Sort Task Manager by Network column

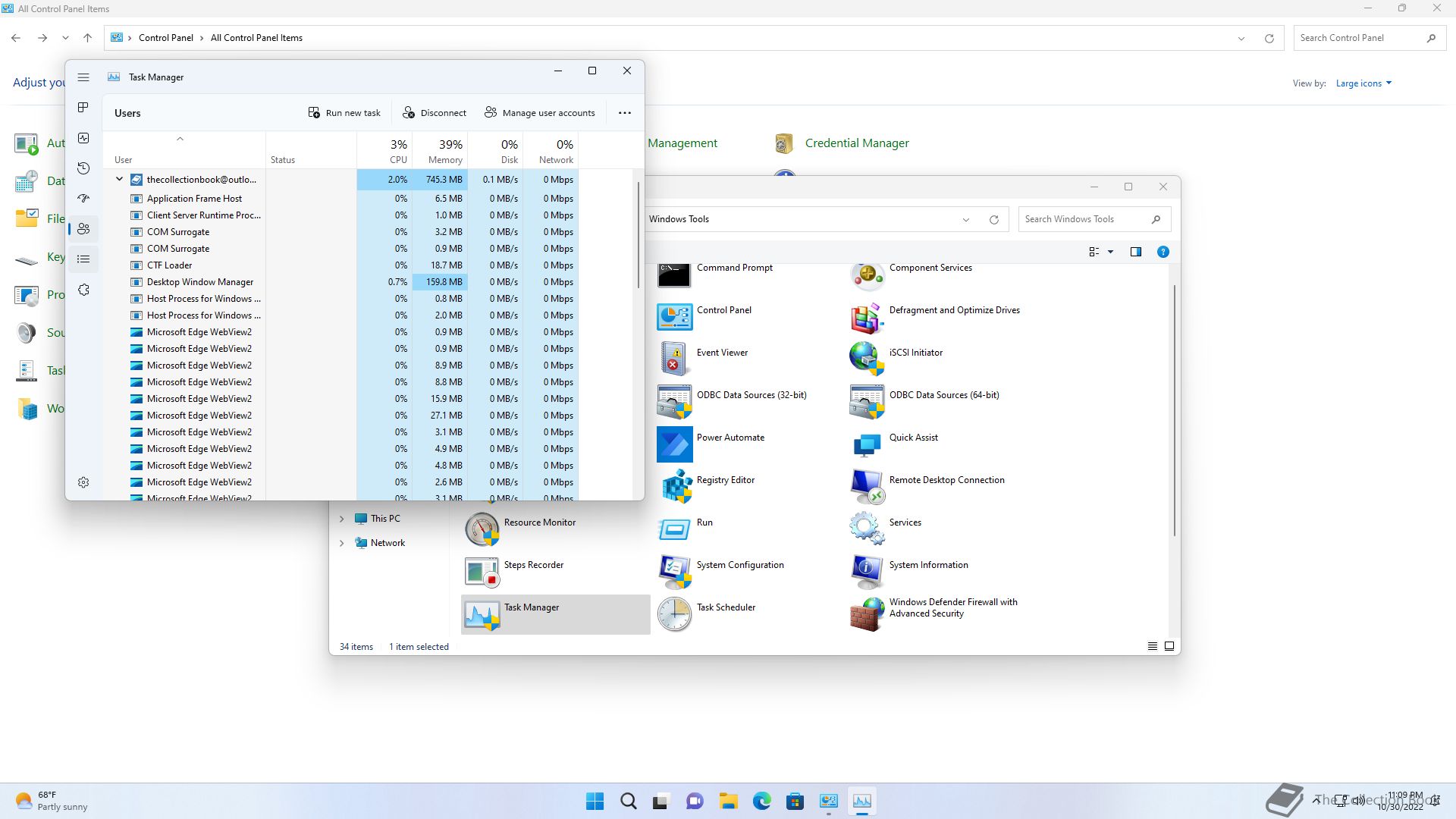click(x=551, y=150)
